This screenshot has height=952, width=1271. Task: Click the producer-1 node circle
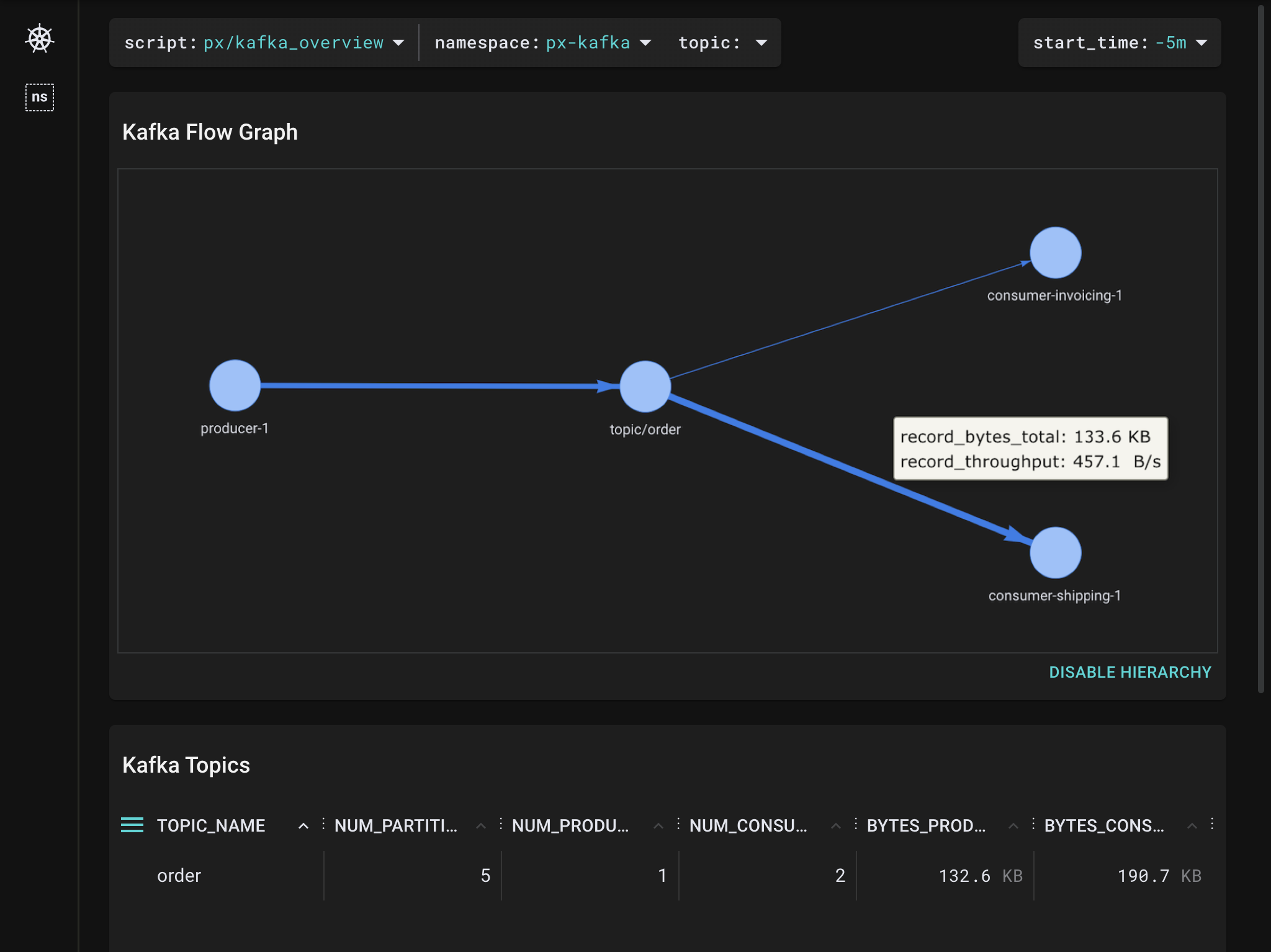[x=235, y=385]
